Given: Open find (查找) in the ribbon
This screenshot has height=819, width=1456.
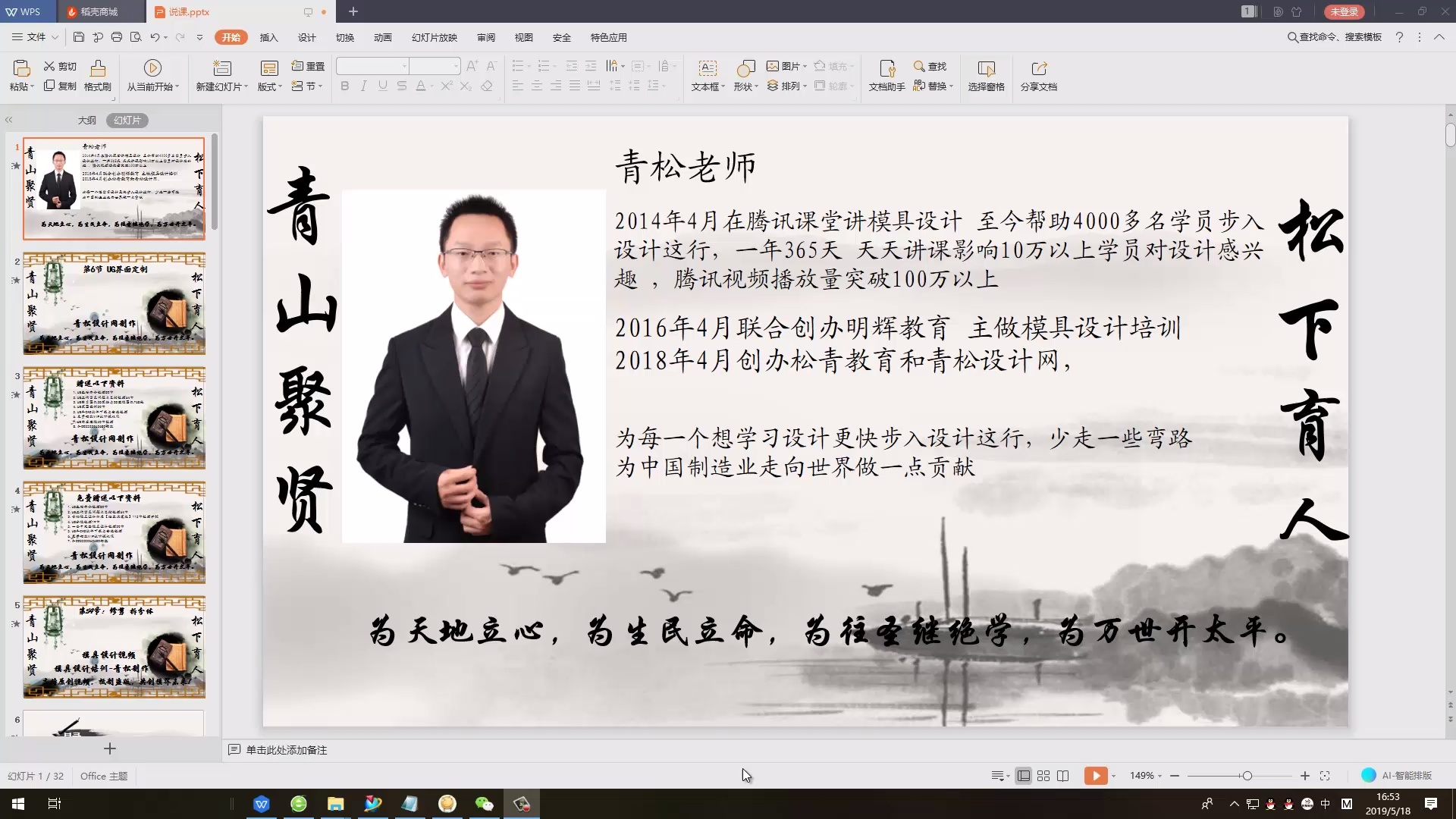Looking at the screenshot, I should [x=930, y=67].
